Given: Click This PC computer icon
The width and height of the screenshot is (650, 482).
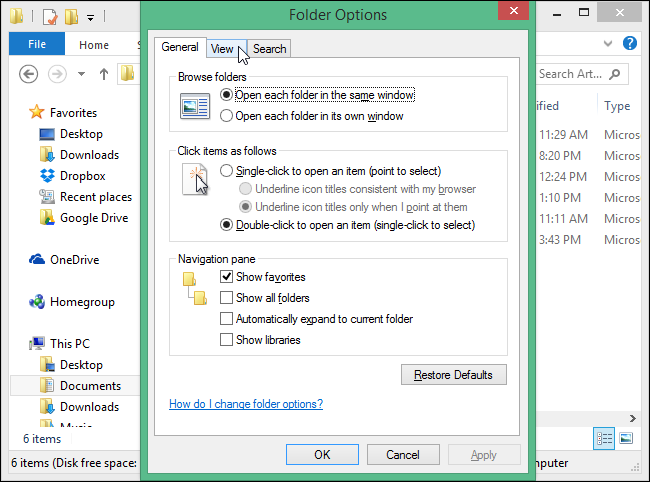Looking at the screenshot, I should tap(37, 344).
